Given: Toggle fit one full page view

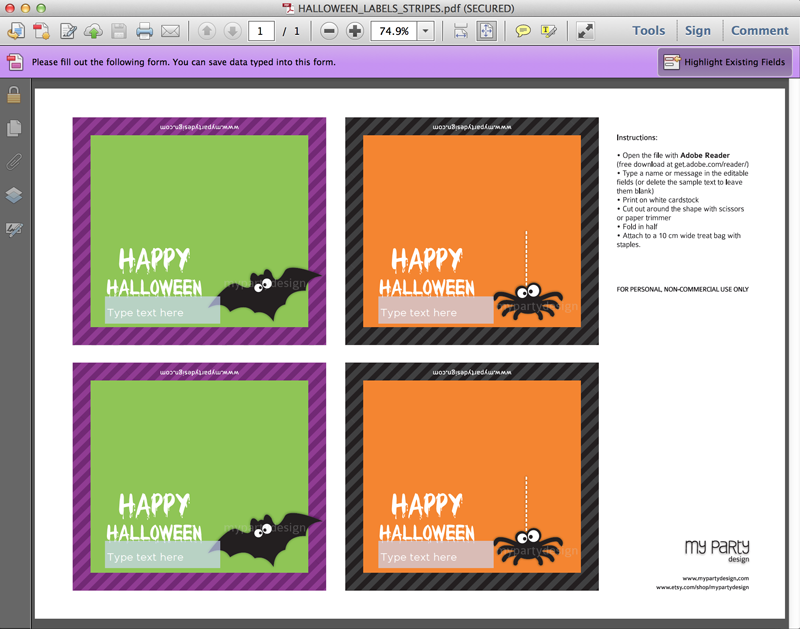Looking at the screenshot, I should click(486, 31).
